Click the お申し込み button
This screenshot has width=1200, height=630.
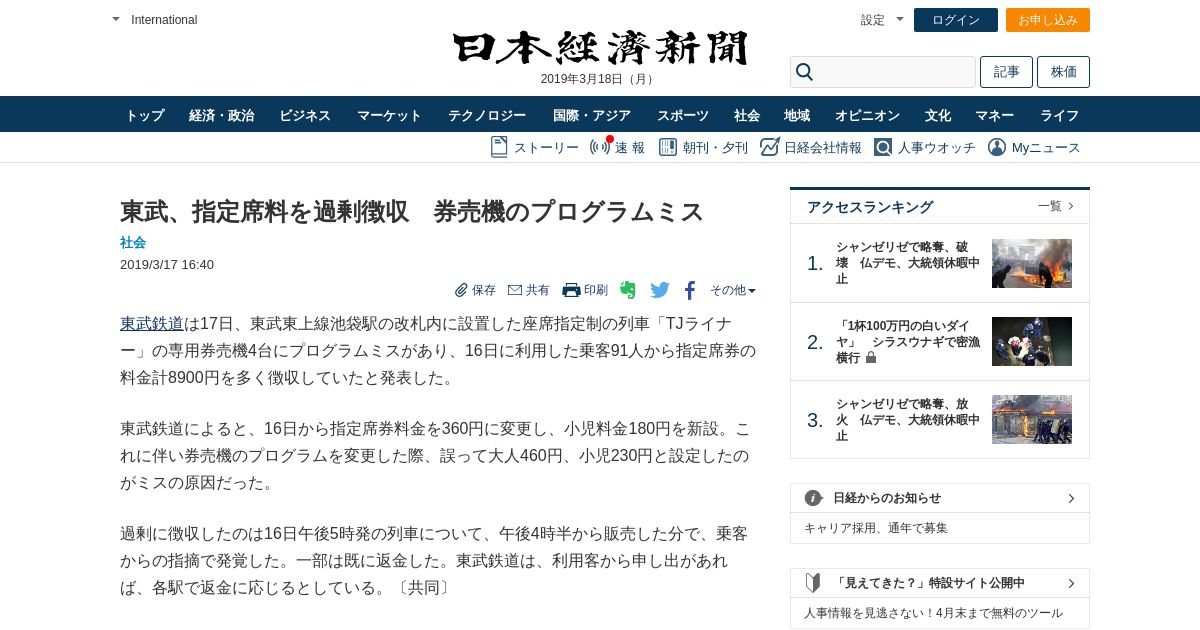tap(1048, 20)
